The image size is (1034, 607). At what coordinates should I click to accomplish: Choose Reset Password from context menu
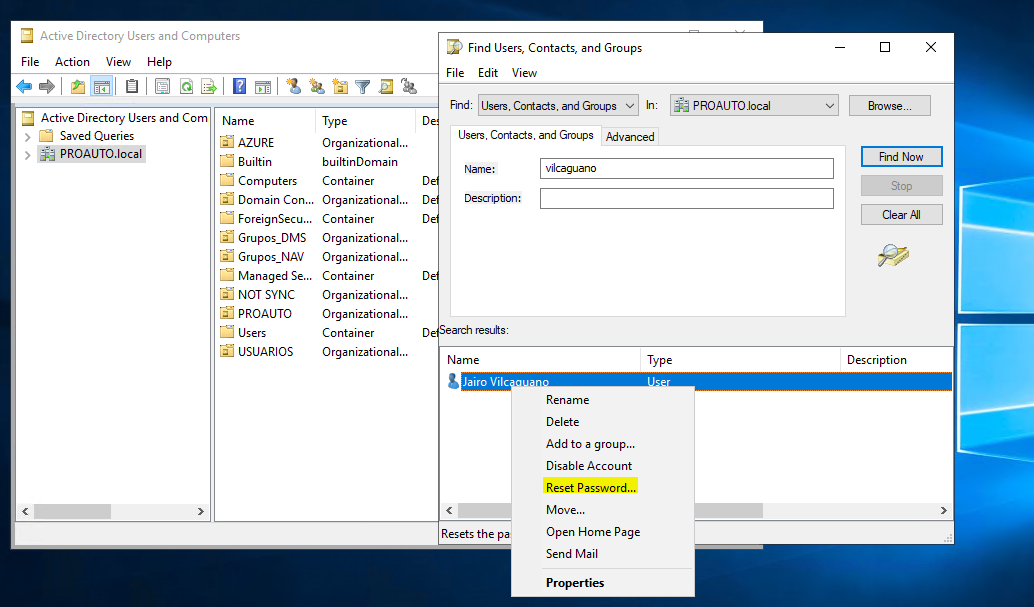click(x=591, y=488)
